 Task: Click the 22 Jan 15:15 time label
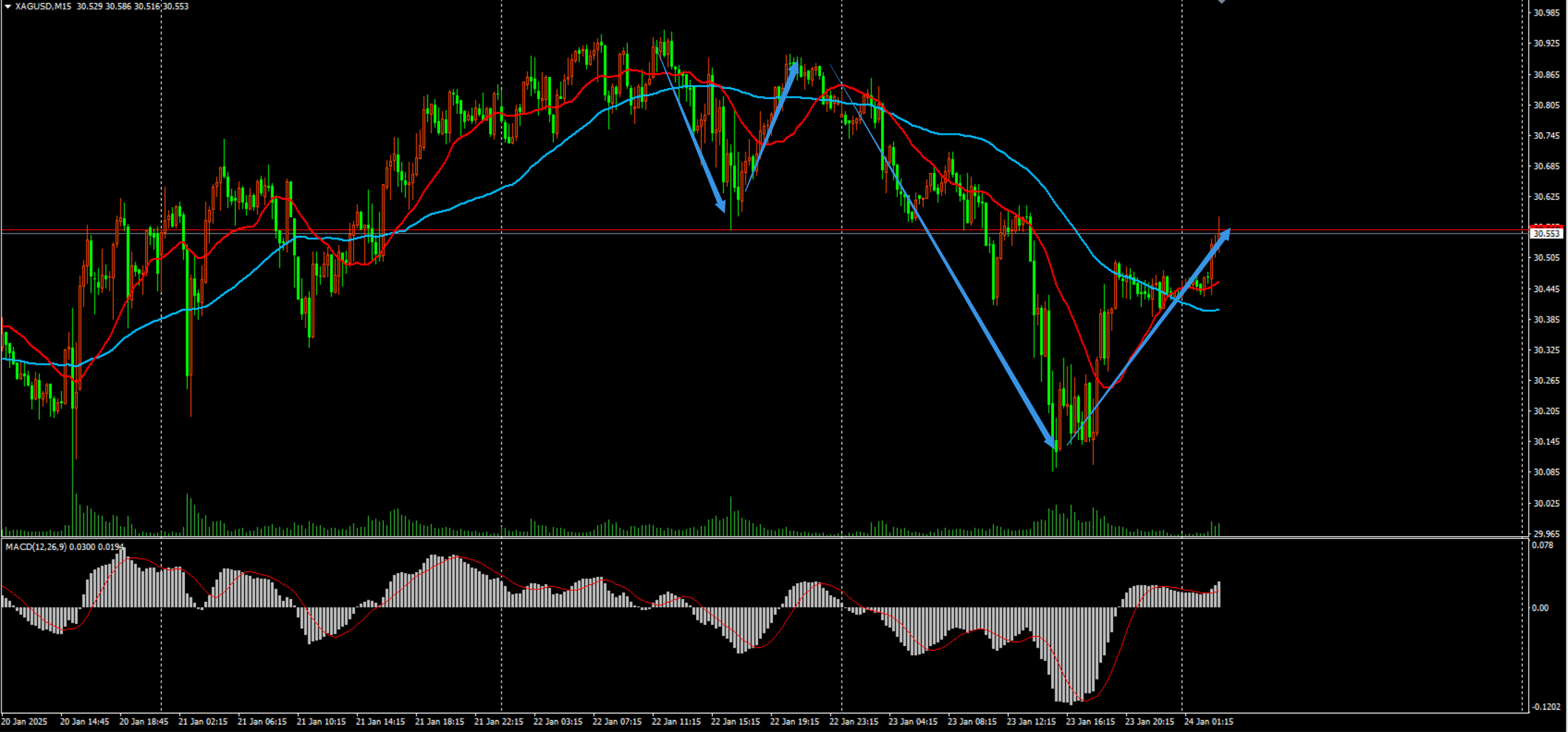click(735, 721)
